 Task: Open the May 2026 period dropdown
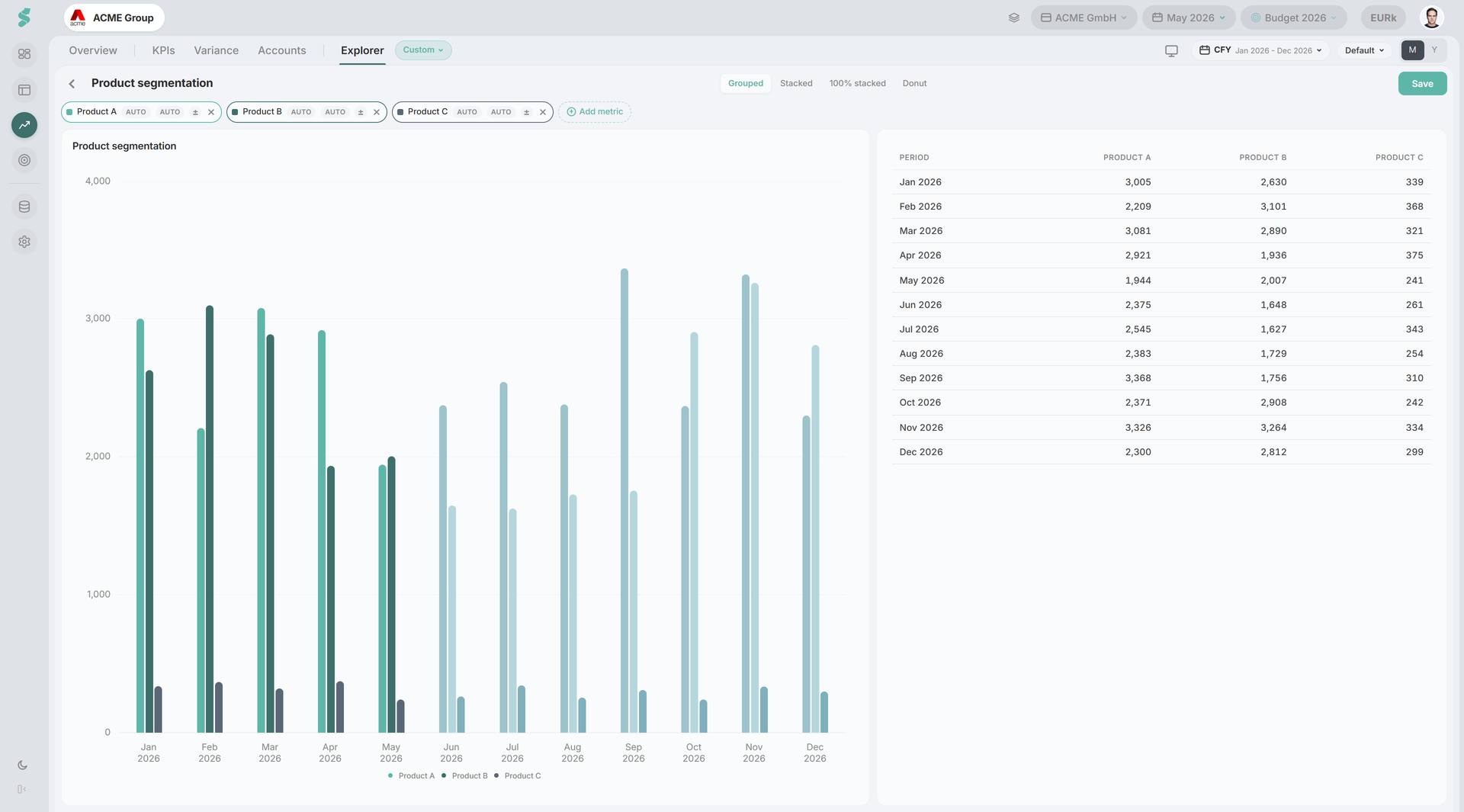pyautogui.click(x=1189, y=18)
